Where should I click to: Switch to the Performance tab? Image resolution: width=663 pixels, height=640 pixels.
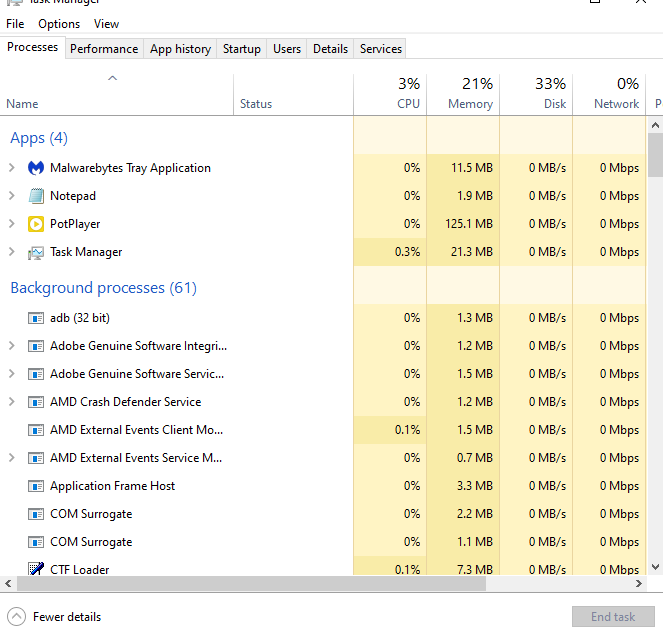click(x=104, y=49)
